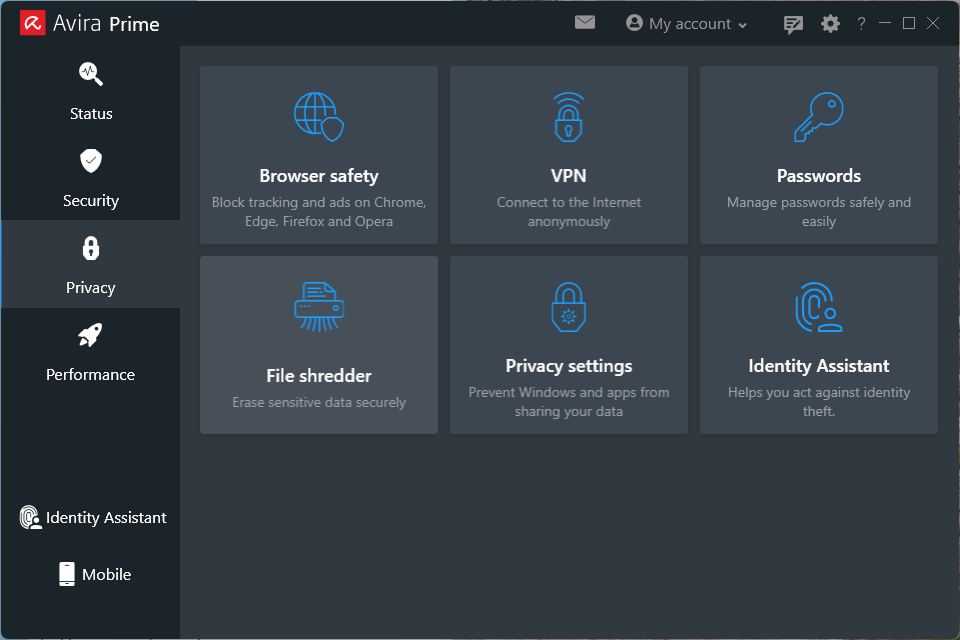Image resolution: width=960 pixels, height=640 pixels.
Task: Click the Avira Prime title text
Action: coord(106,23)
